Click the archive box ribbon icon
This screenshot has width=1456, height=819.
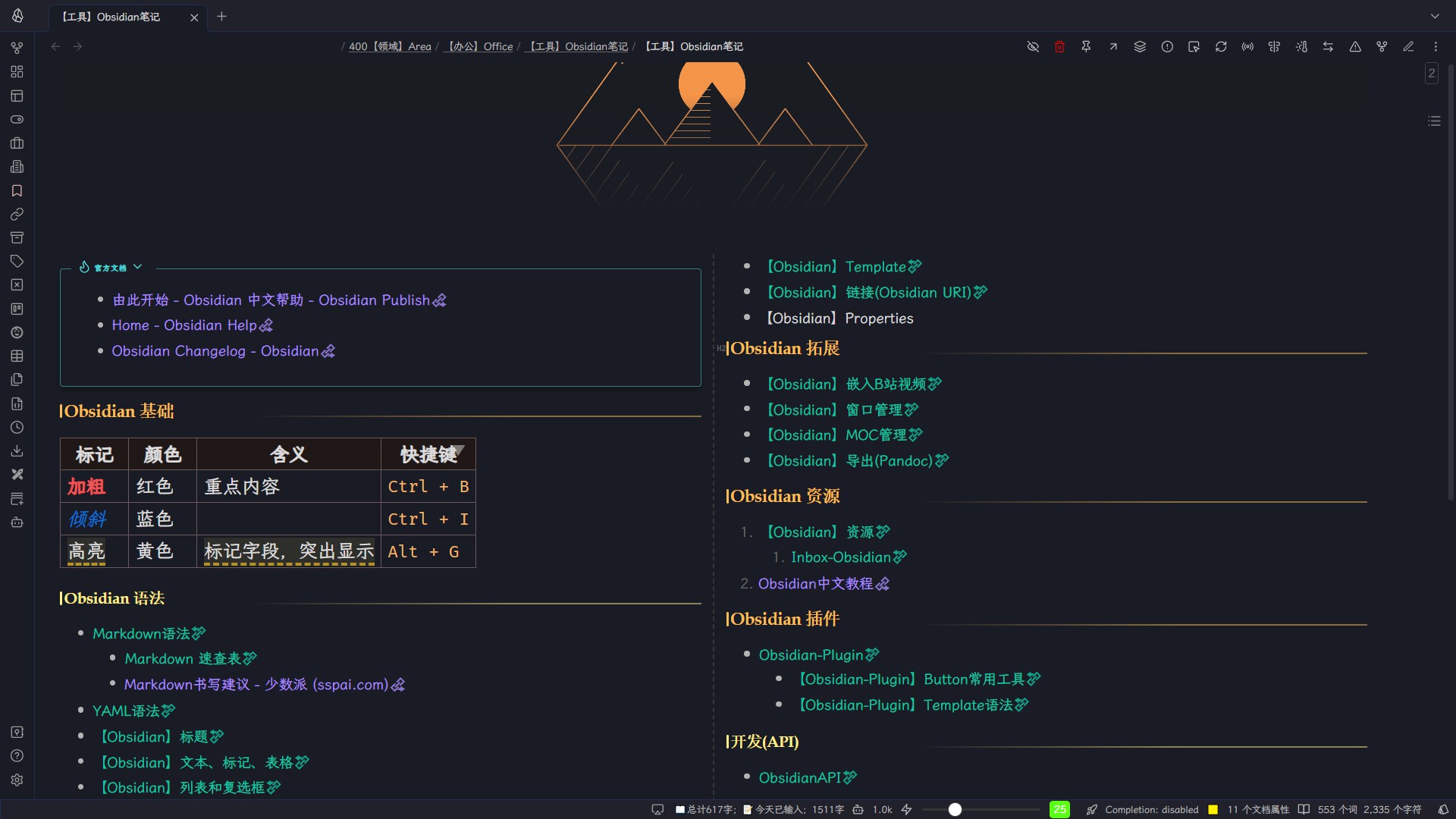click(x=17, y=237)
